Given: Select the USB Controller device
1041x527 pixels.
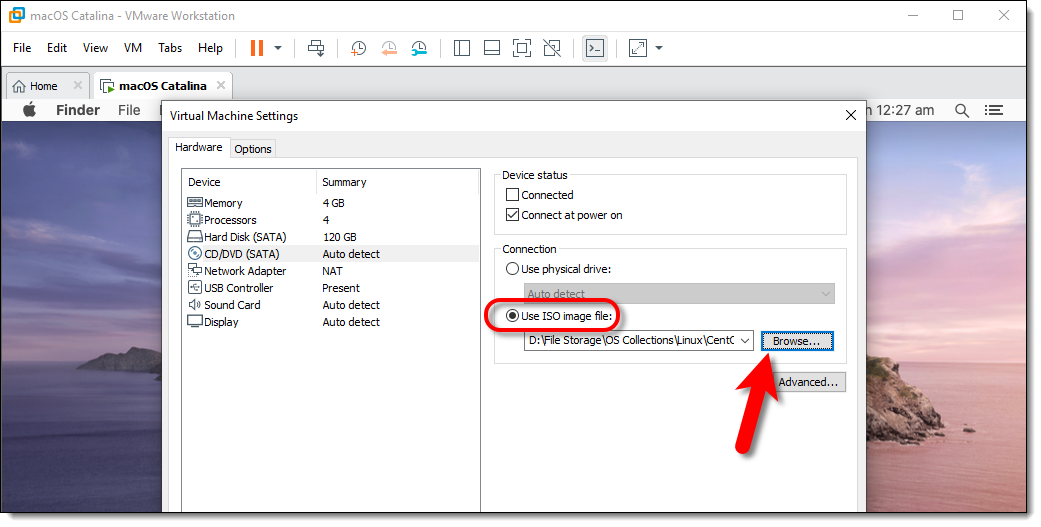Looking at the screenshot, I should [x=331, y=288].
